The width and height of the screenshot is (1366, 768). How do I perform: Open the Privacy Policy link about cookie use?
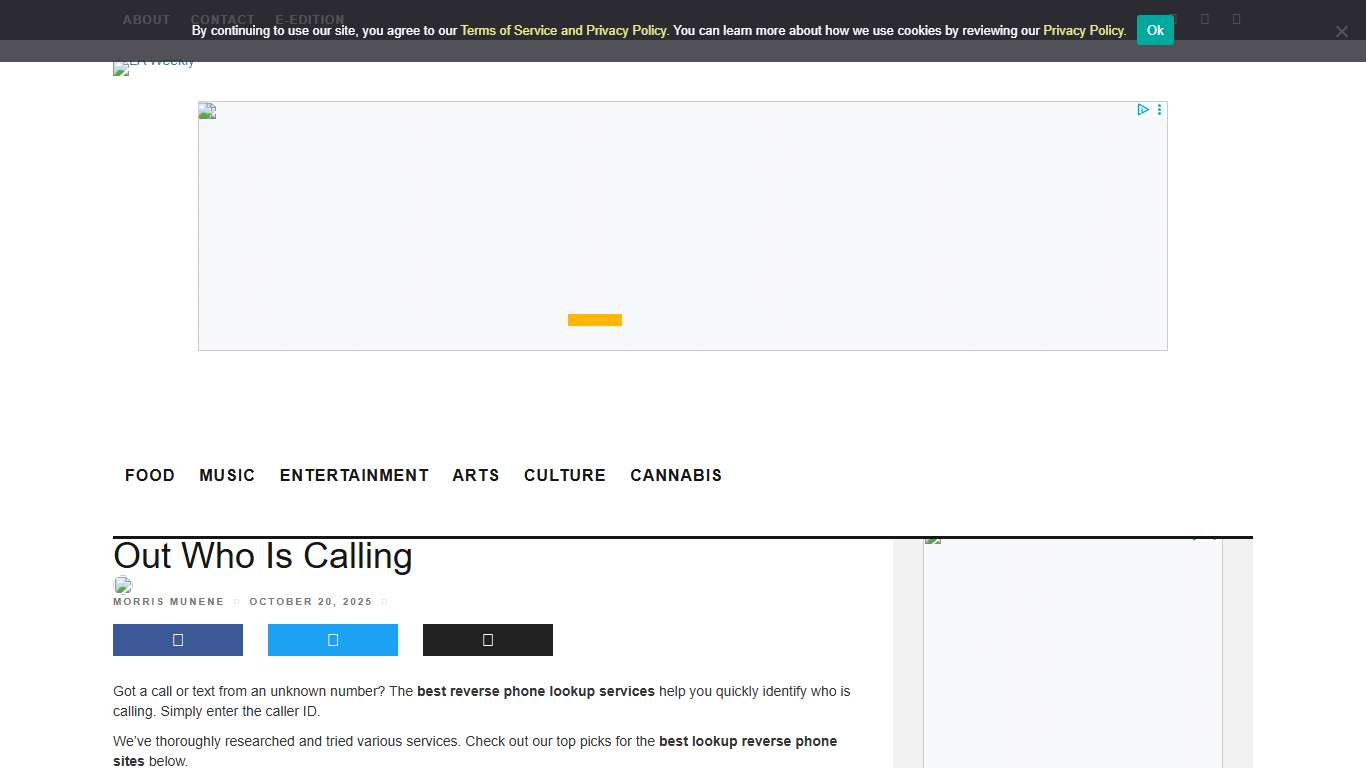pos(1083,31)
